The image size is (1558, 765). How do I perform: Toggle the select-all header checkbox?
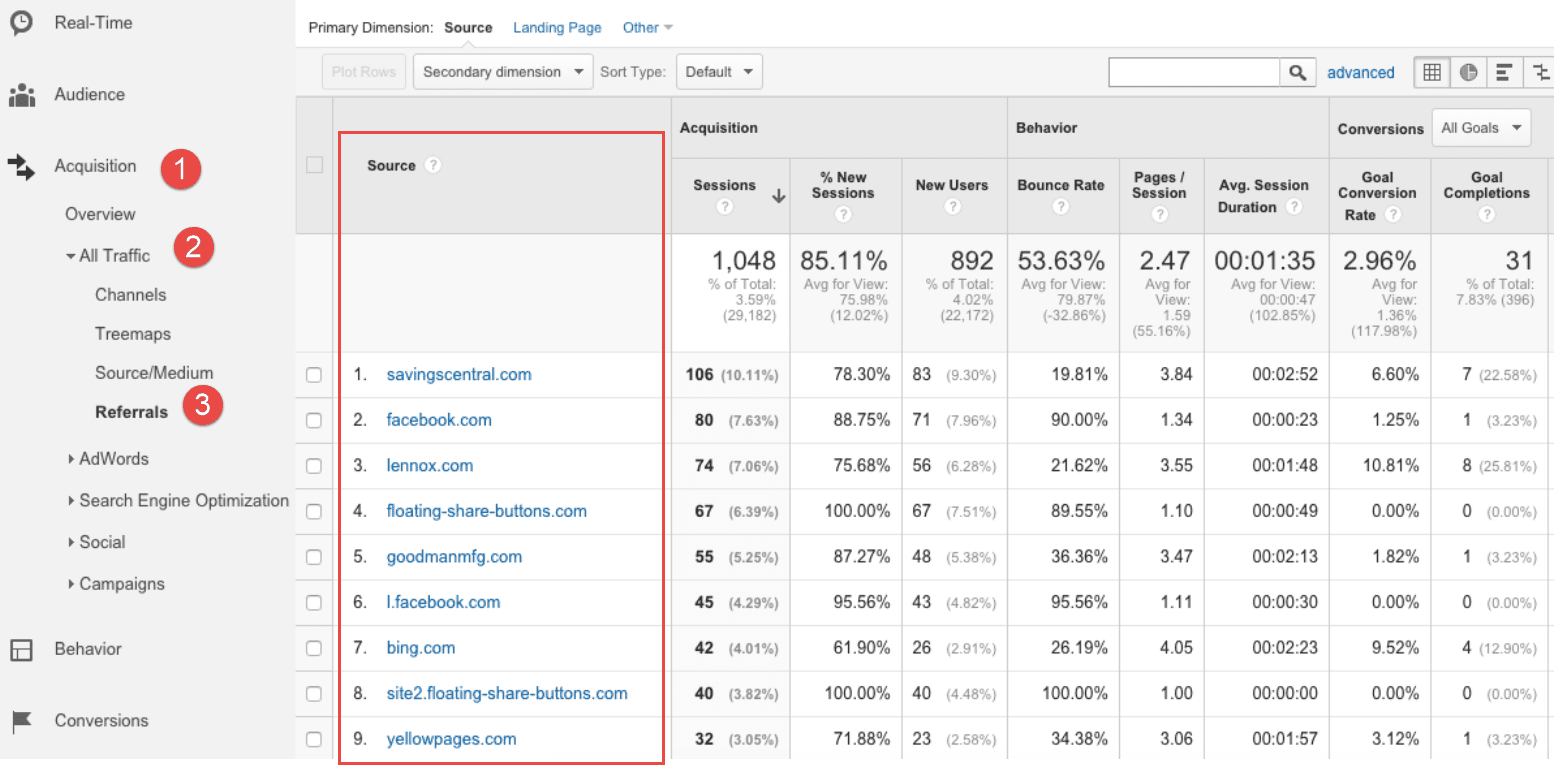(x=314, y=165)
